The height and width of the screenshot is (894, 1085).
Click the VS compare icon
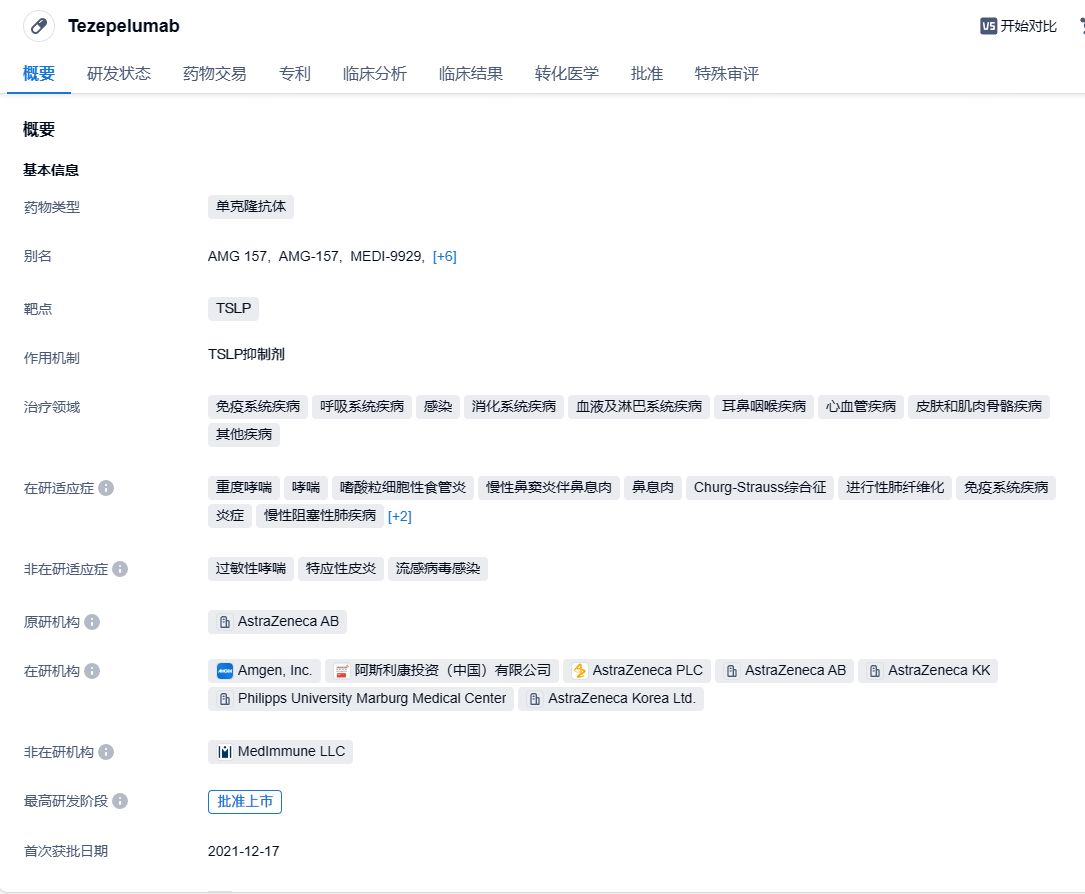click(x=988, y=26)
